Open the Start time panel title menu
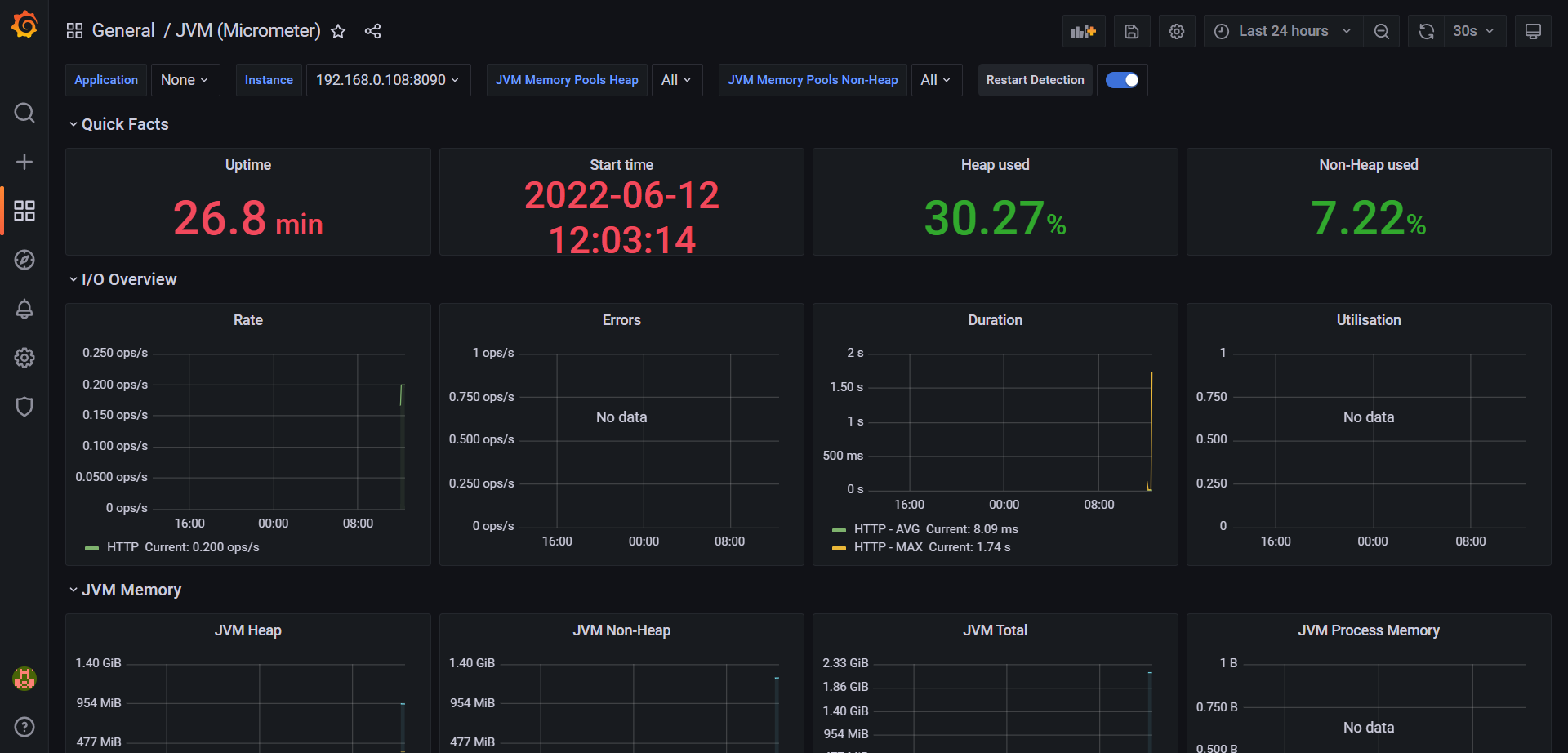The width and height of the screenshot is (1568, 753). pyautogui.click(x=621, y=165)
